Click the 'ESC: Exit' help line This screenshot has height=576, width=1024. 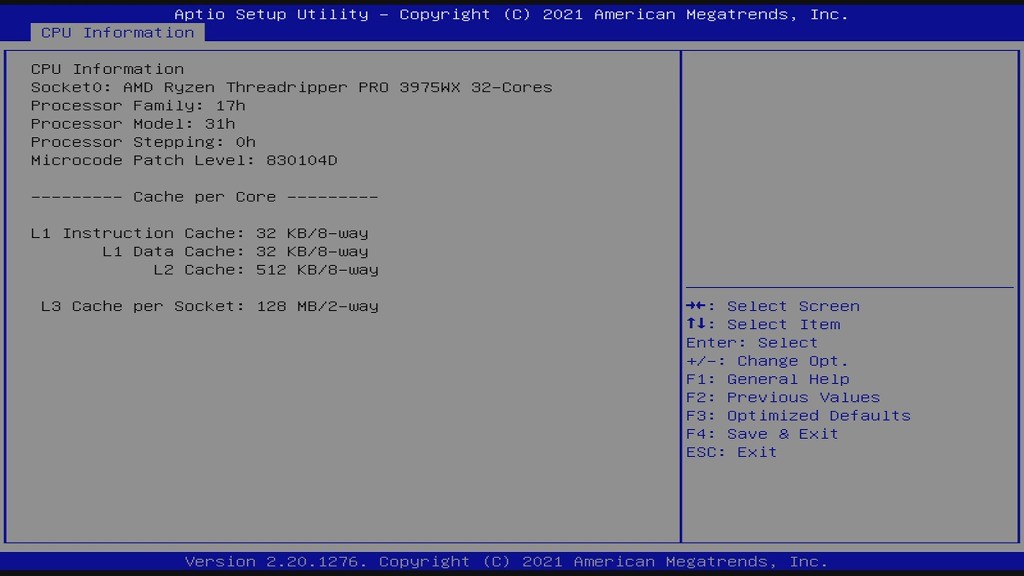tap(731, 453)
